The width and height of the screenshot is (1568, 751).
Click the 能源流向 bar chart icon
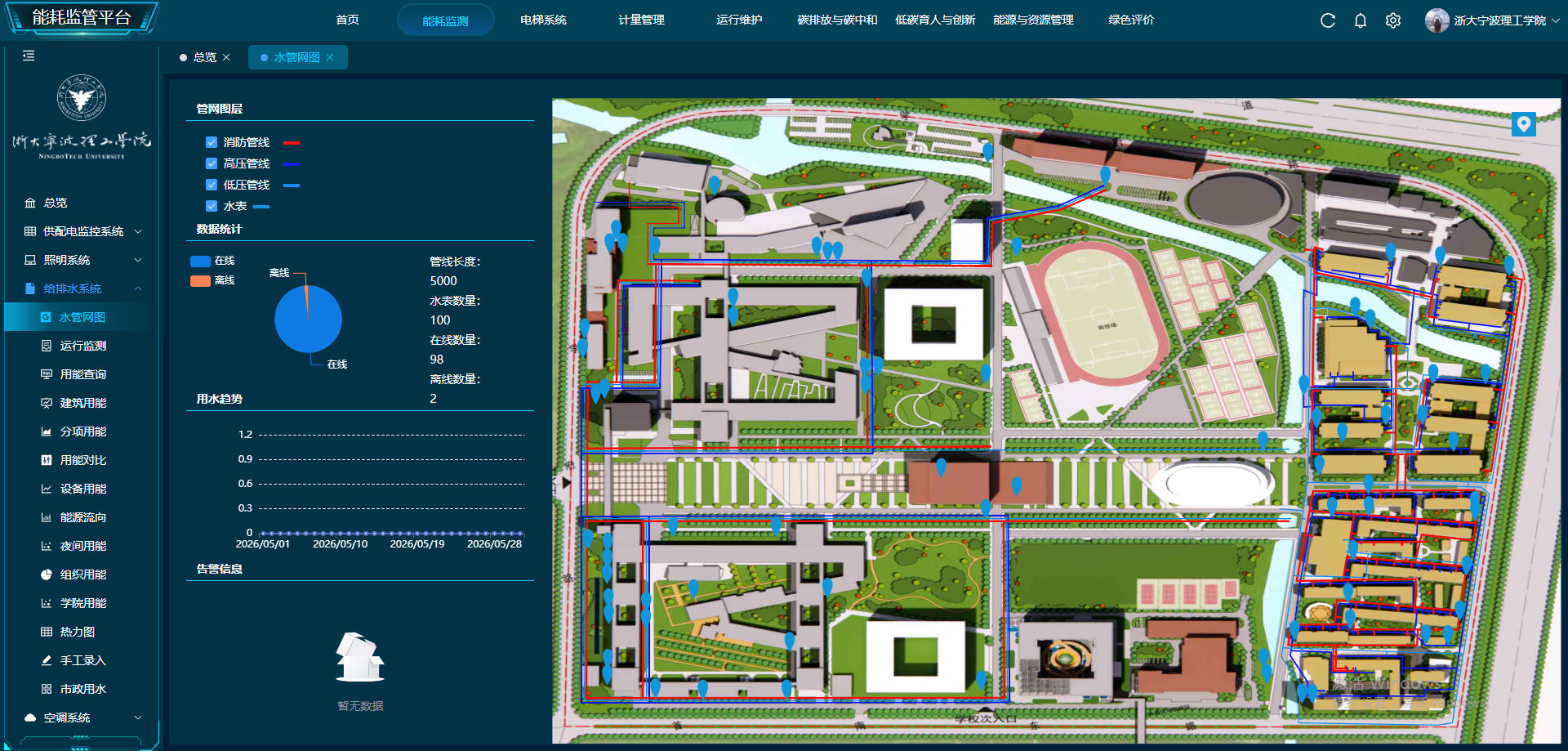pos(47,517)
